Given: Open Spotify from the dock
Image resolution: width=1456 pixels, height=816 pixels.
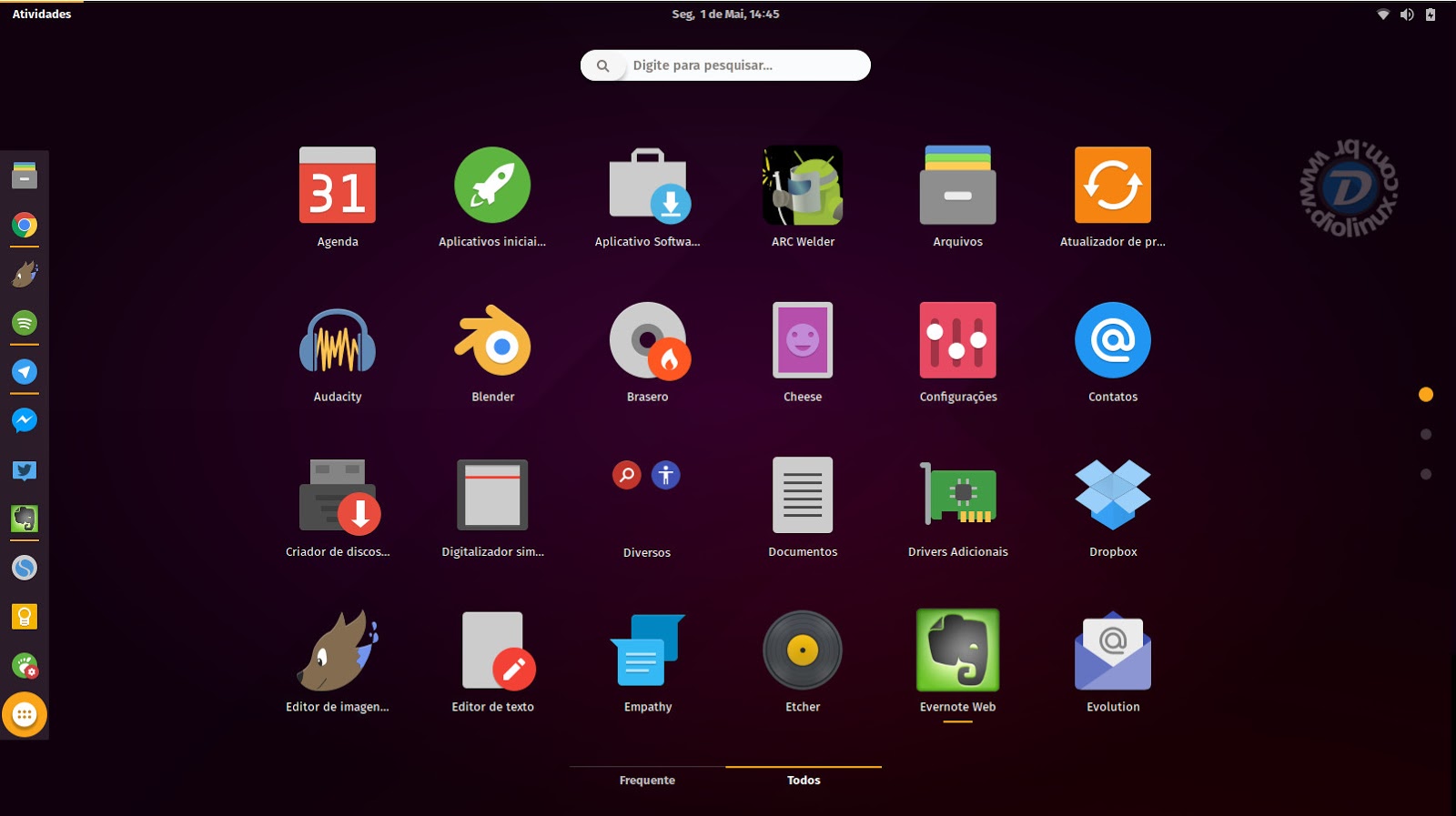Looking at the screenshot, I should pyautogui.click(x=25, y=323).
